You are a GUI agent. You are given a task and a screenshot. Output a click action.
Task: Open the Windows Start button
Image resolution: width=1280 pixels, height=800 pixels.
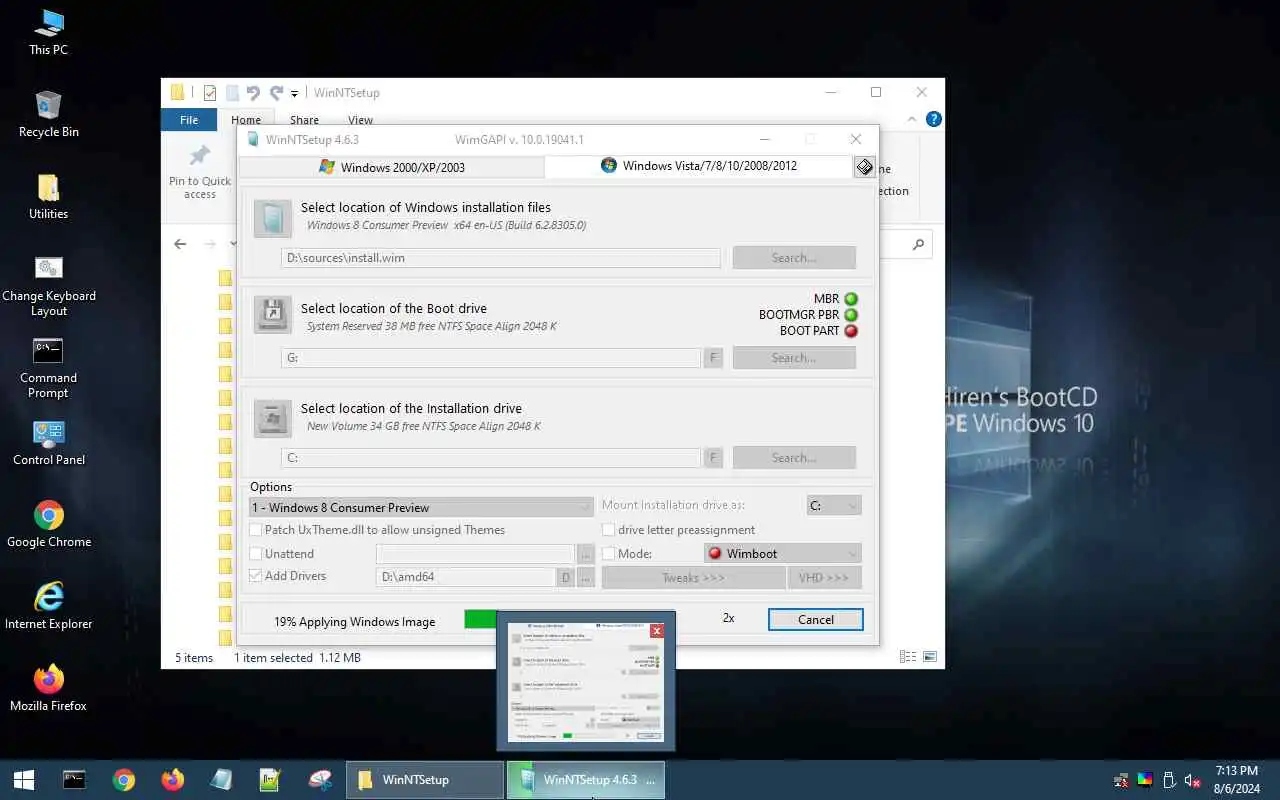click(x=24, y=780)
